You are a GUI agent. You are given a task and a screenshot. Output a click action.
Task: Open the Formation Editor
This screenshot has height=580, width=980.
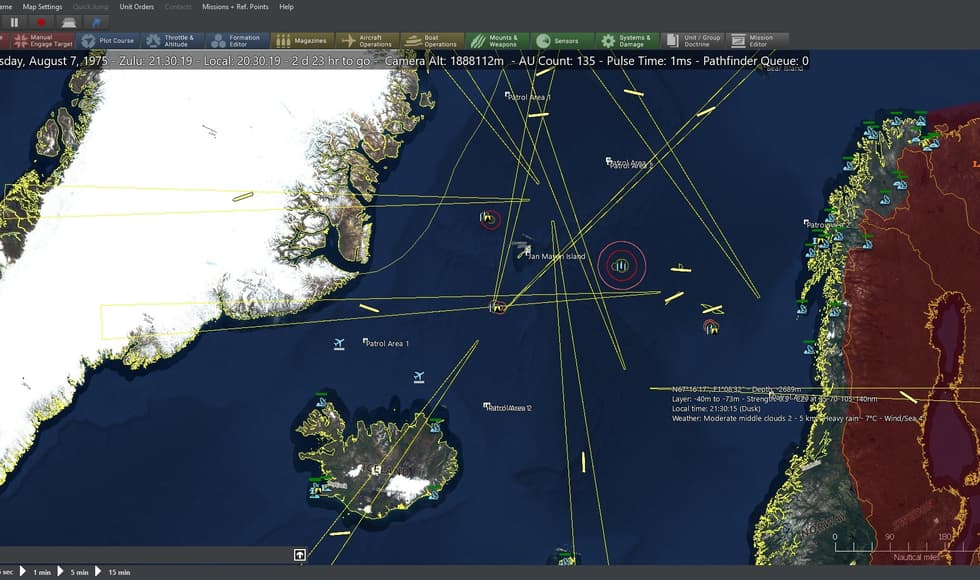238,41
